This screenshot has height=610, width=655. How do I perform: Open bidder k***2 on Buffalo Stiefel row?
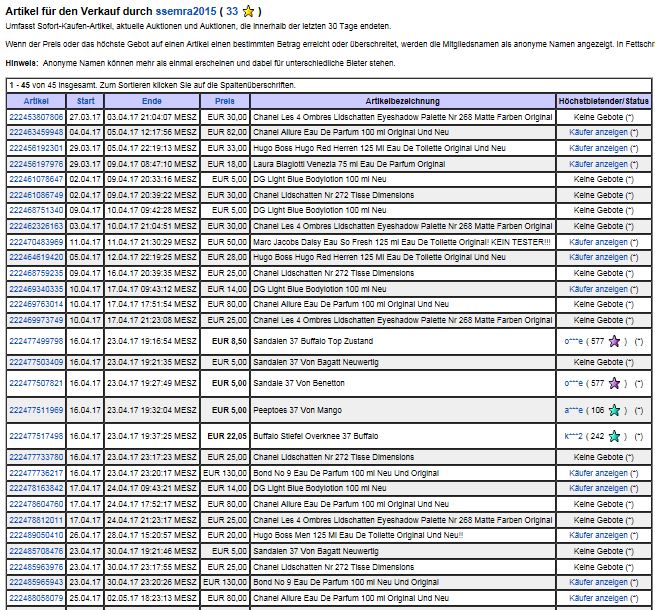573,436
